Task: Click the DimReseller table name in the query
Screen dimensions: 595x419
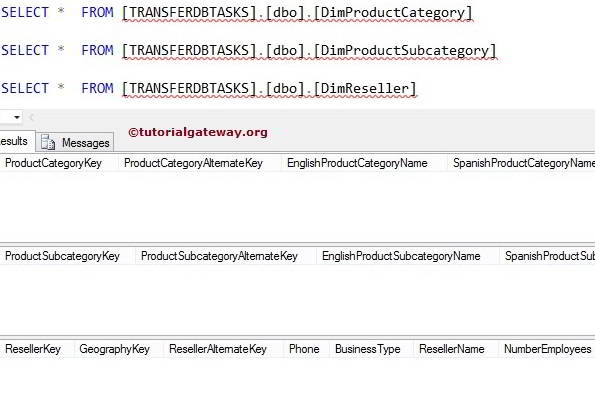Action: 365,89
